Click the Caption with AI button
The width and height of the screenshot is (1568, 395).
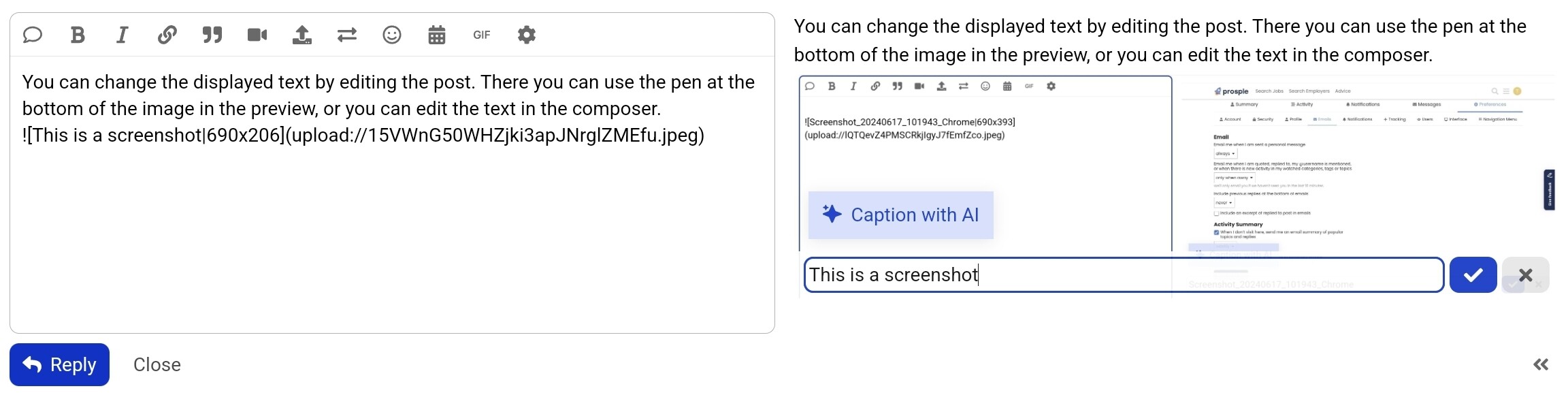tap(901, 215)
